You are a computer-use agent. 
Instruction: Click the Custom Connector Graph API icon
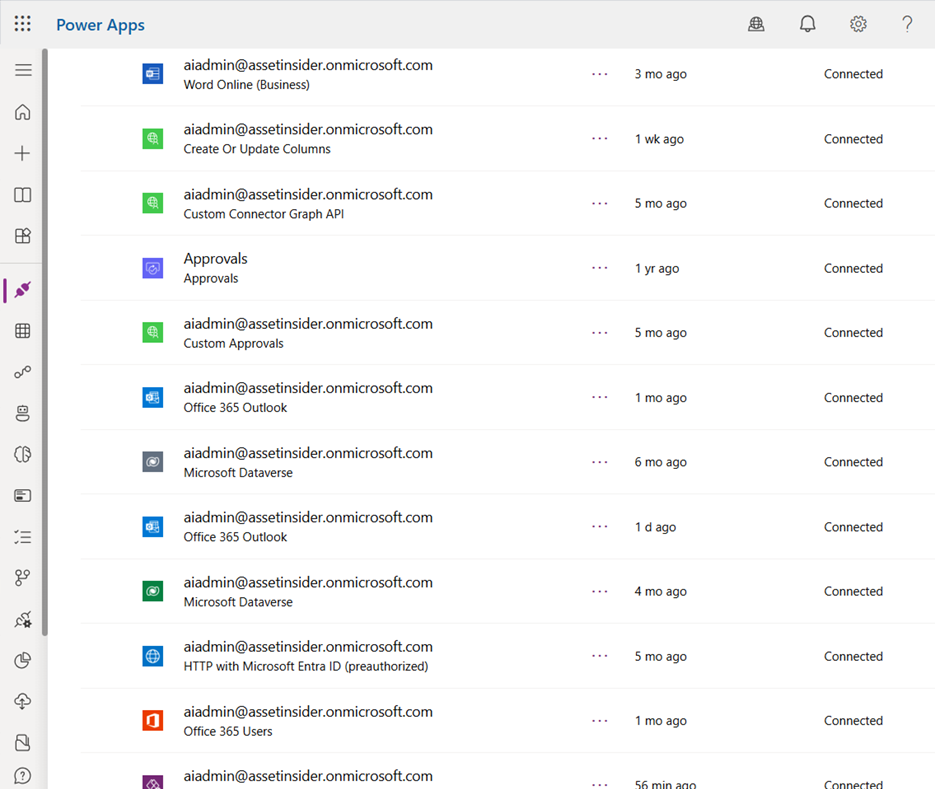click(153, 203)
